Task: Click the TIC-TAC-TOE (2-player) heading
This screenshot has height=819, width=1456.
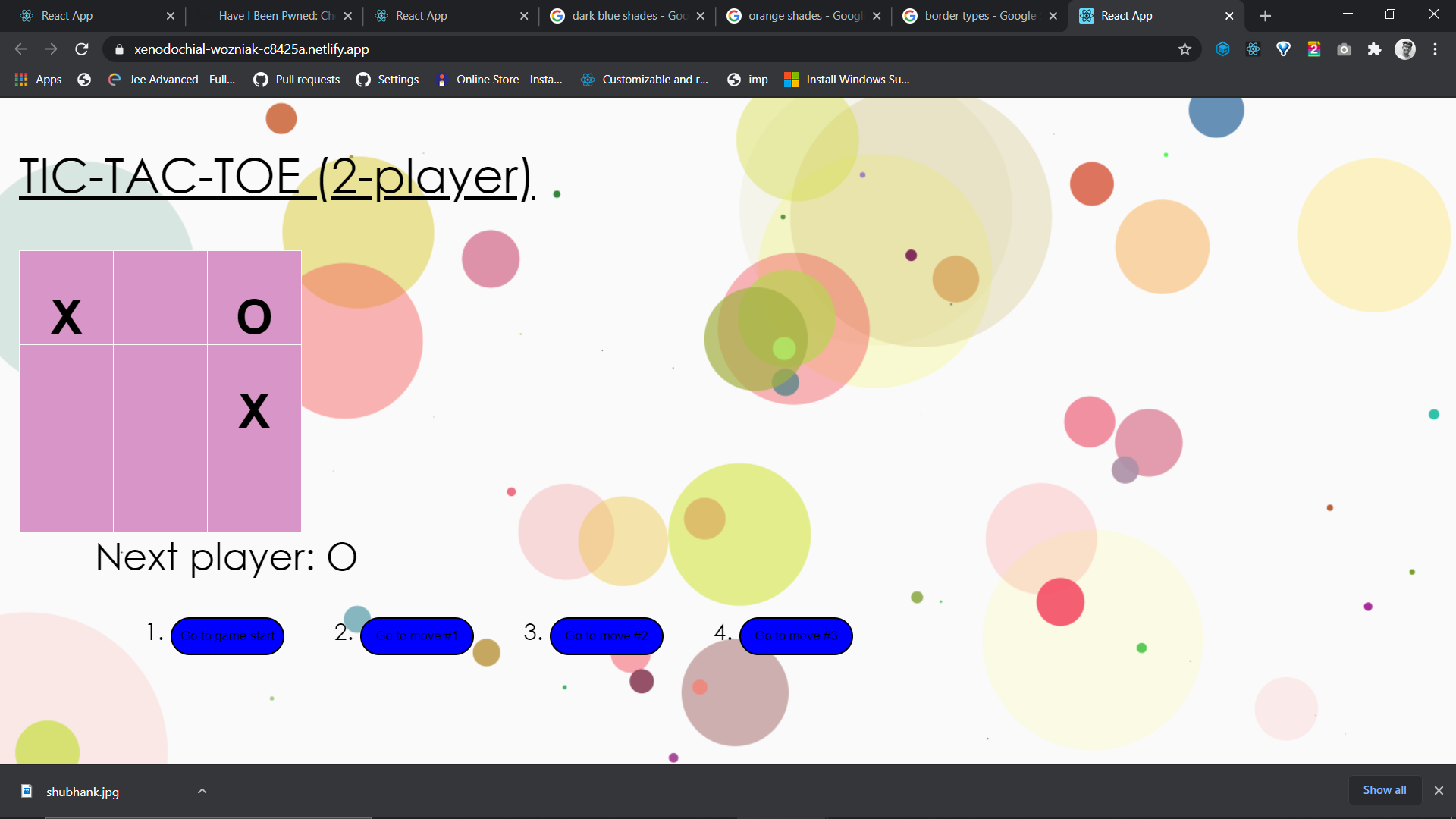Action: pos(278,177)
